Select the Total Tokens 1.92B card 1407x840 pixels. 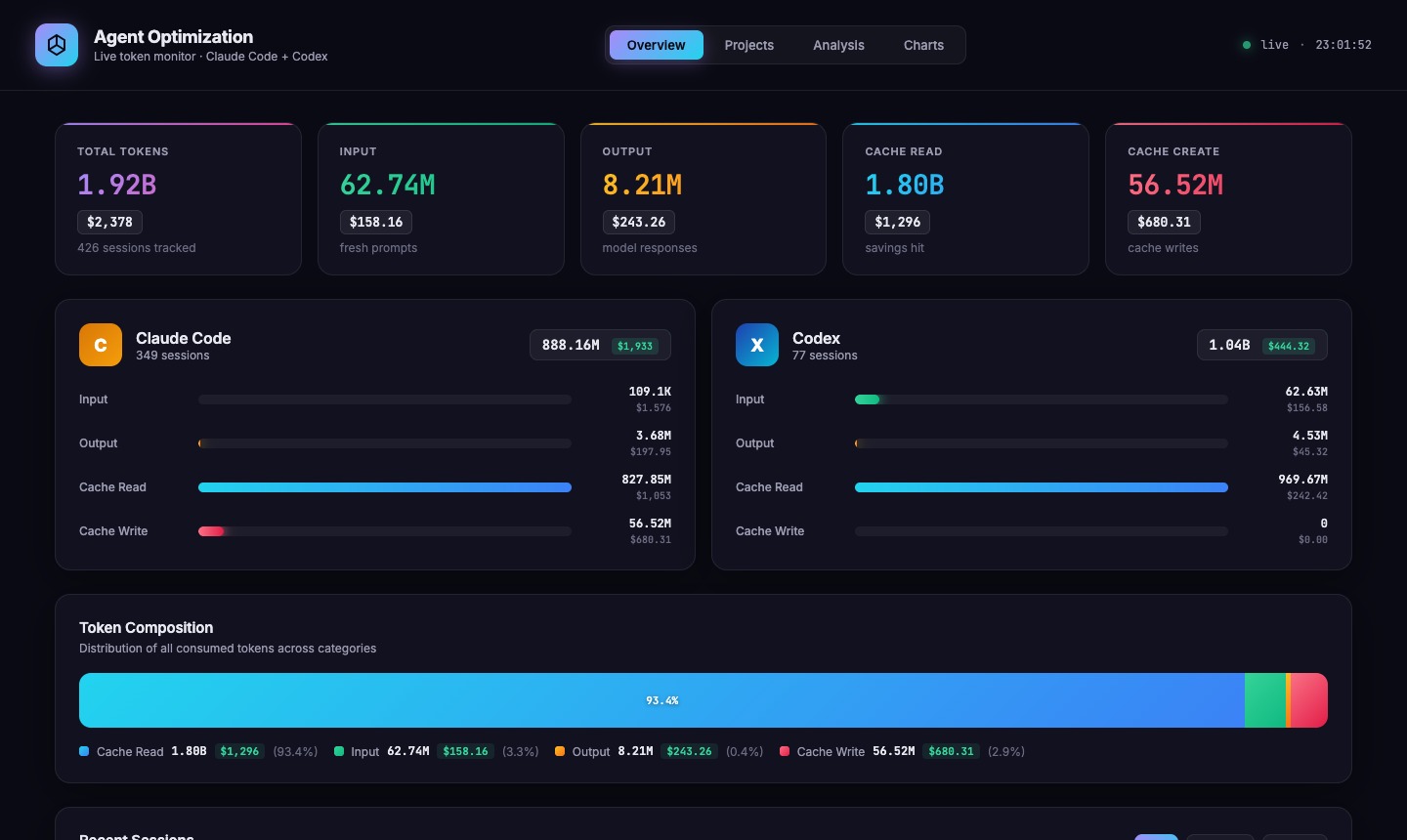[178, 199]
